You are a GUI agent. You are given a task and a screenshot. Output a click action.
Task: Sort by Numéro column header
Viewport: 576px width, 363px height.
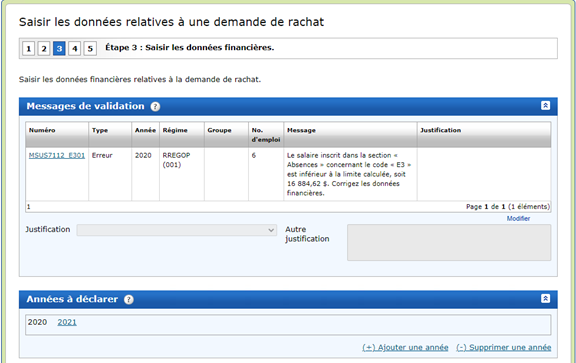pos(57,134)
